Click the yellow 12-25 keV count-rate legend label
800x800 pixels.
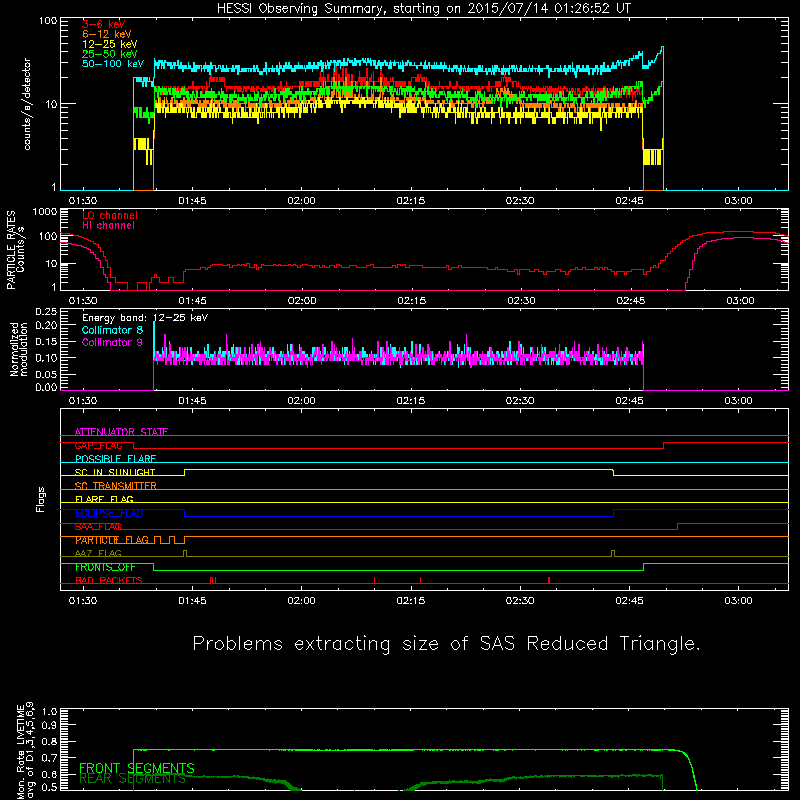tap(110, 44)
